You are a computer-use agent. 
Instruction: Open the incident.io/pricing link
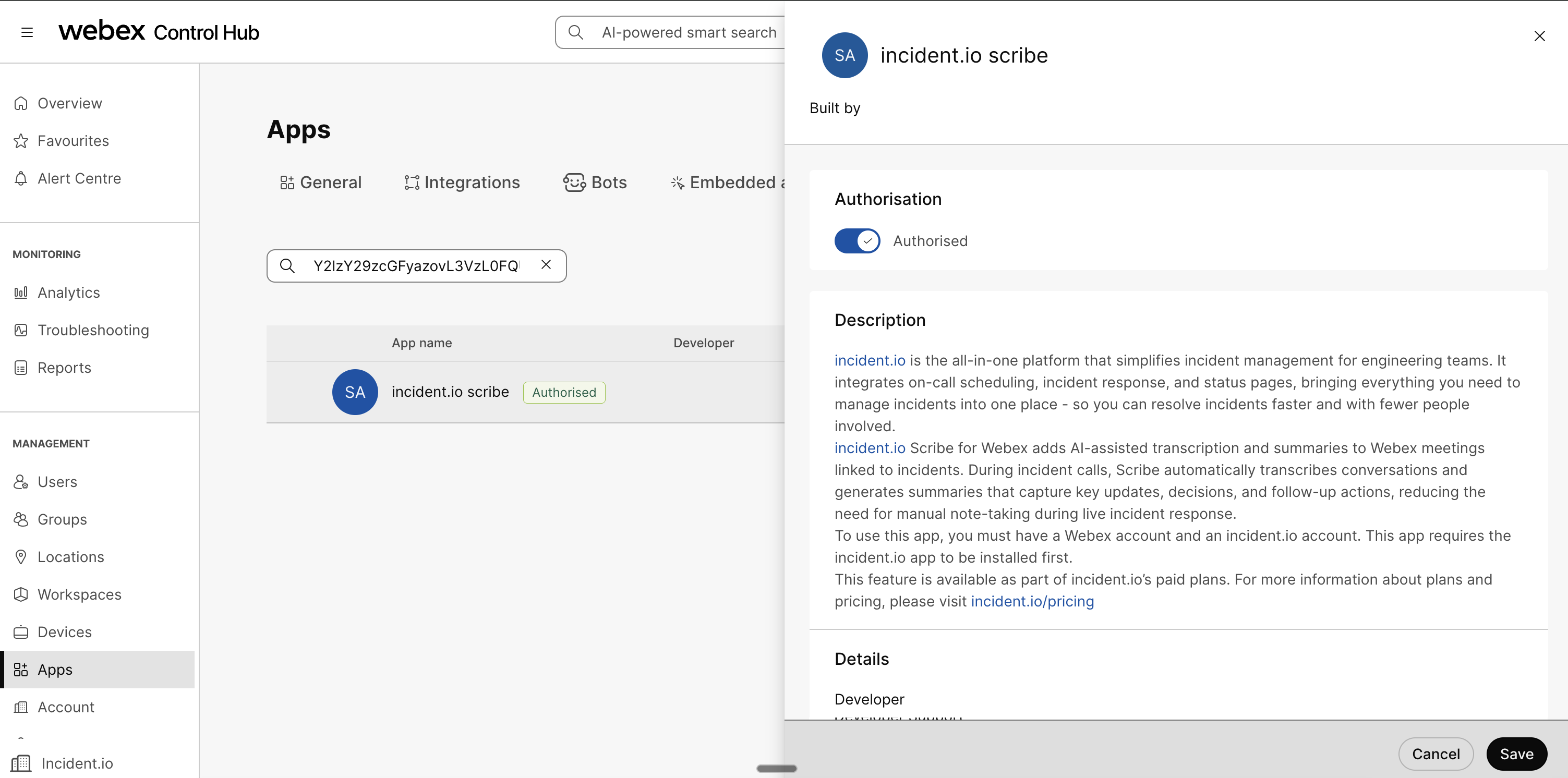(1032, 602)
